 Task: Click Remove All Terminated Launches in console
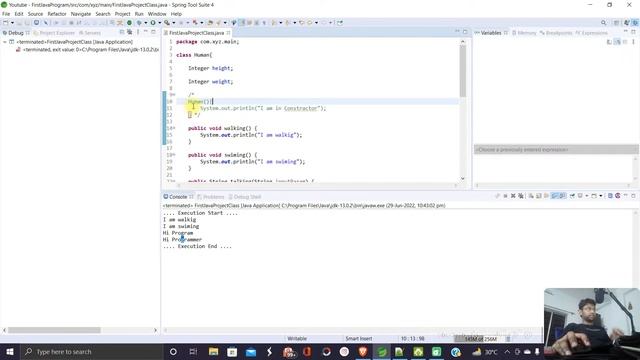pyautogui.click(x=521, y=196)
